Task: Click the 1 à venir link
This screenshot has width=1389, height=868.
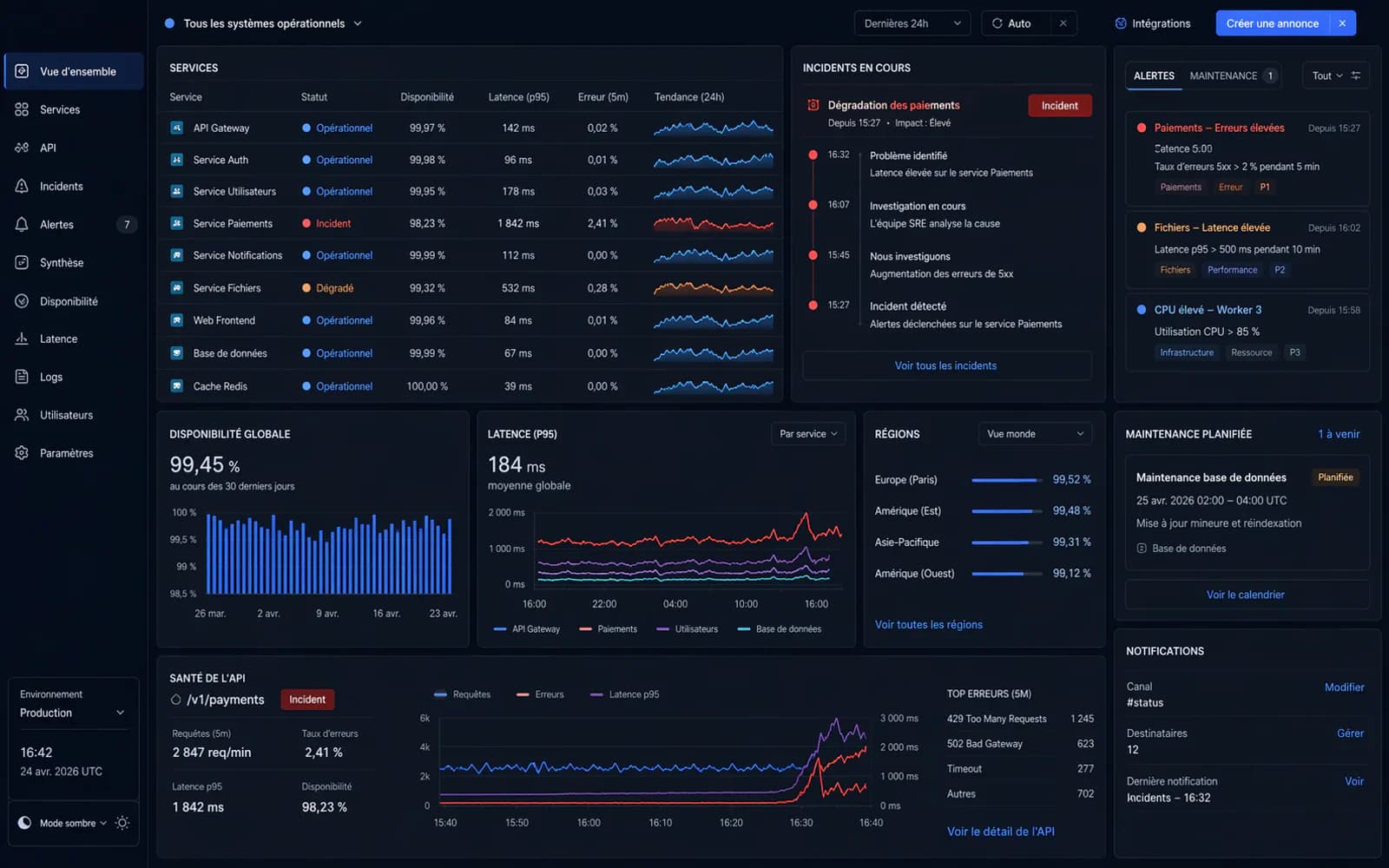Action: click(x=1339, y=434)
